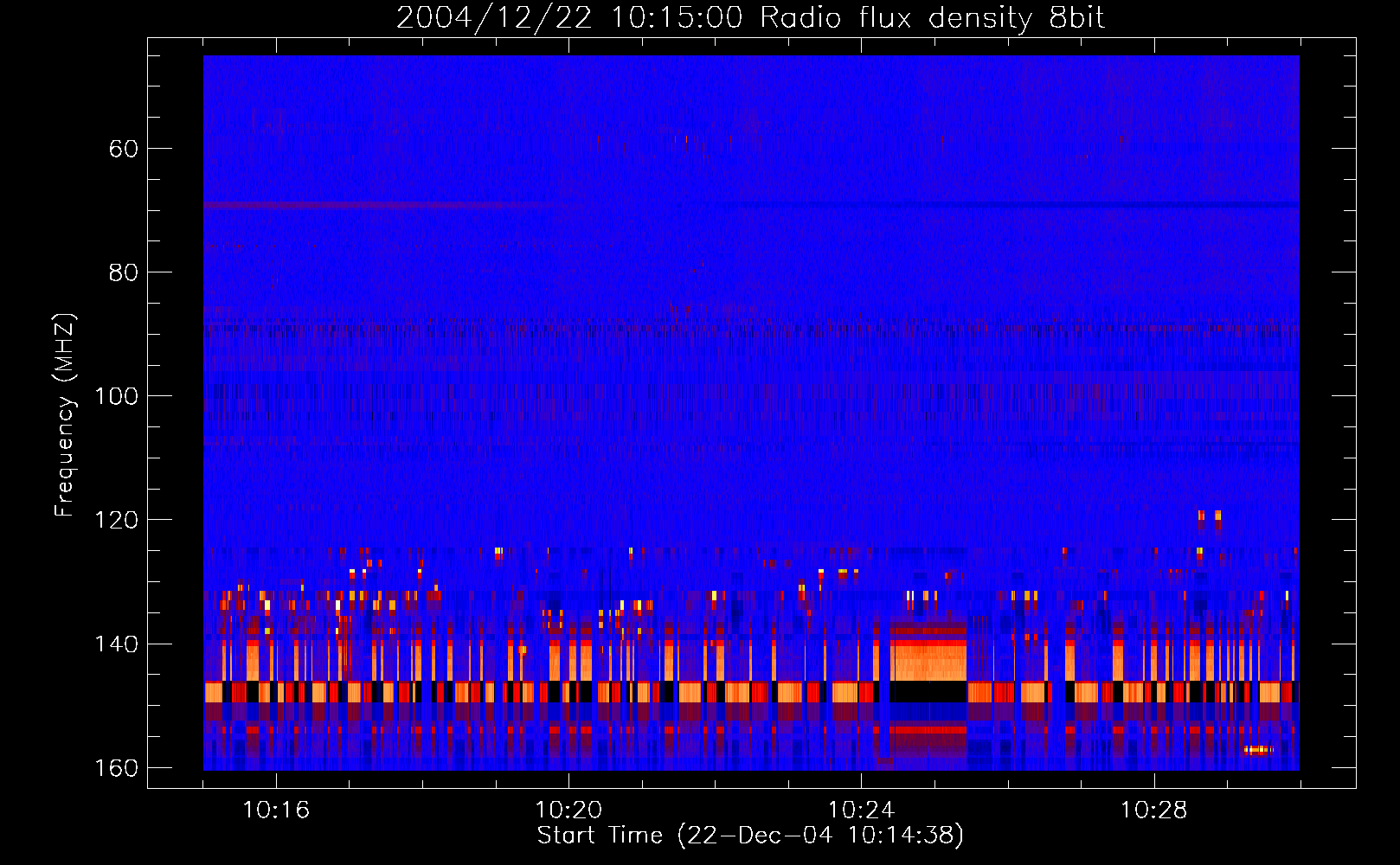Click the 10:24 time tick label
Image resolution: width=1400 pixels, height=865 pixels.
click(861, 811)
